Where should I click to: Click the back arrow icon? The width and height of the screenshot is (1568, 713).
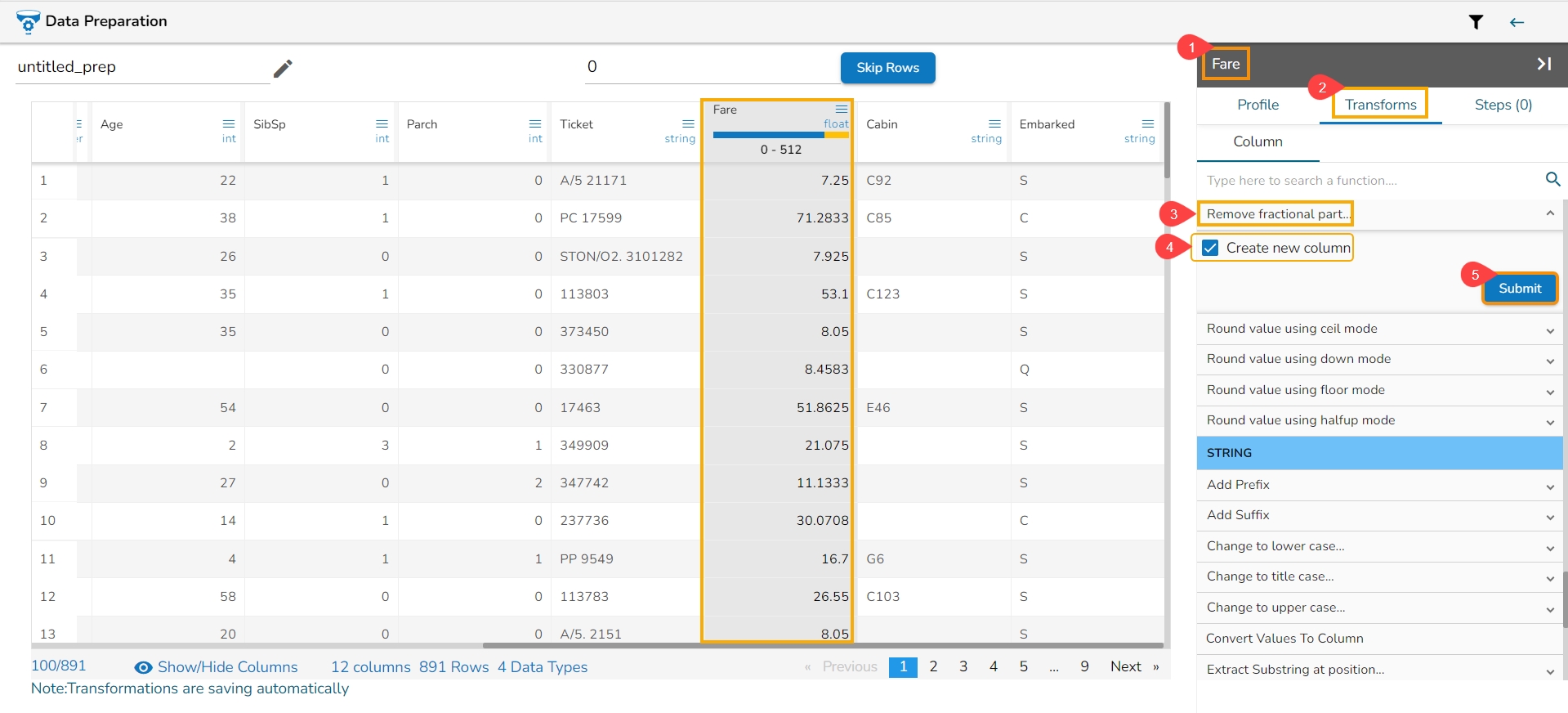1517,22
